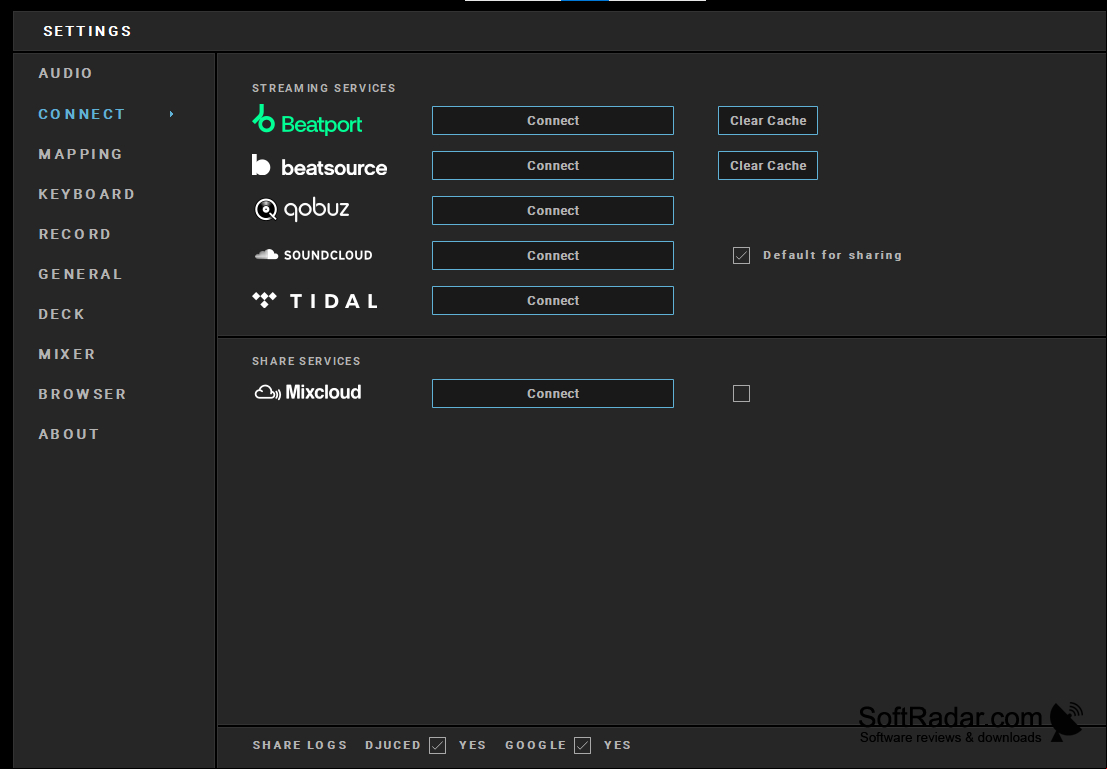Open the RECORD settings section

point(75,234)
